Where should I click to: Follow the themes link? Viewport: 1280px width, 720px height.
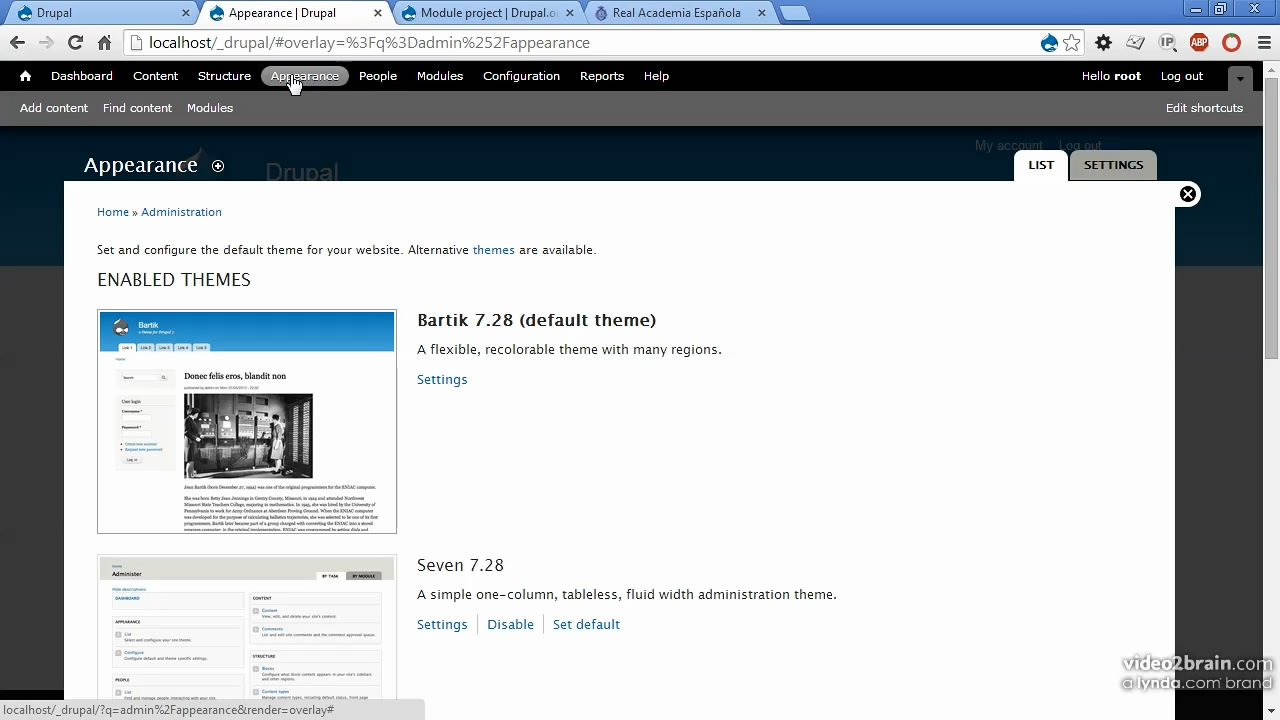494,250
